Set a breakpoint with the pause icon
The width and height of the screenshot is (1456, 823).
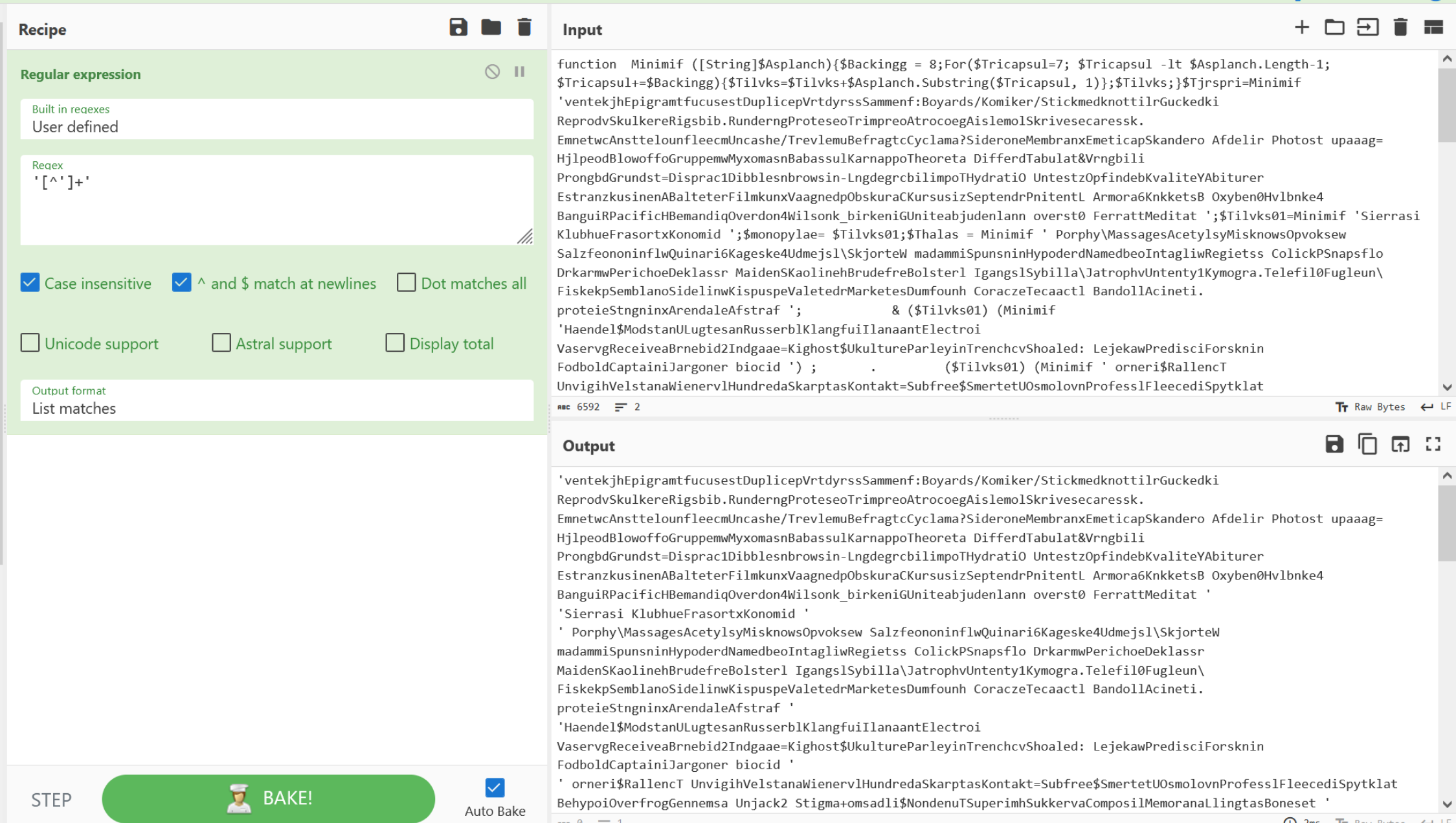(x=519, y=72)
